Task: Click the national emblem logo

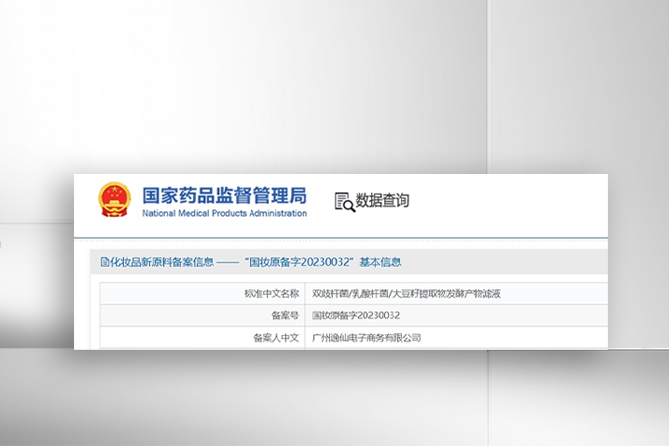Action: tap(114, 199)
